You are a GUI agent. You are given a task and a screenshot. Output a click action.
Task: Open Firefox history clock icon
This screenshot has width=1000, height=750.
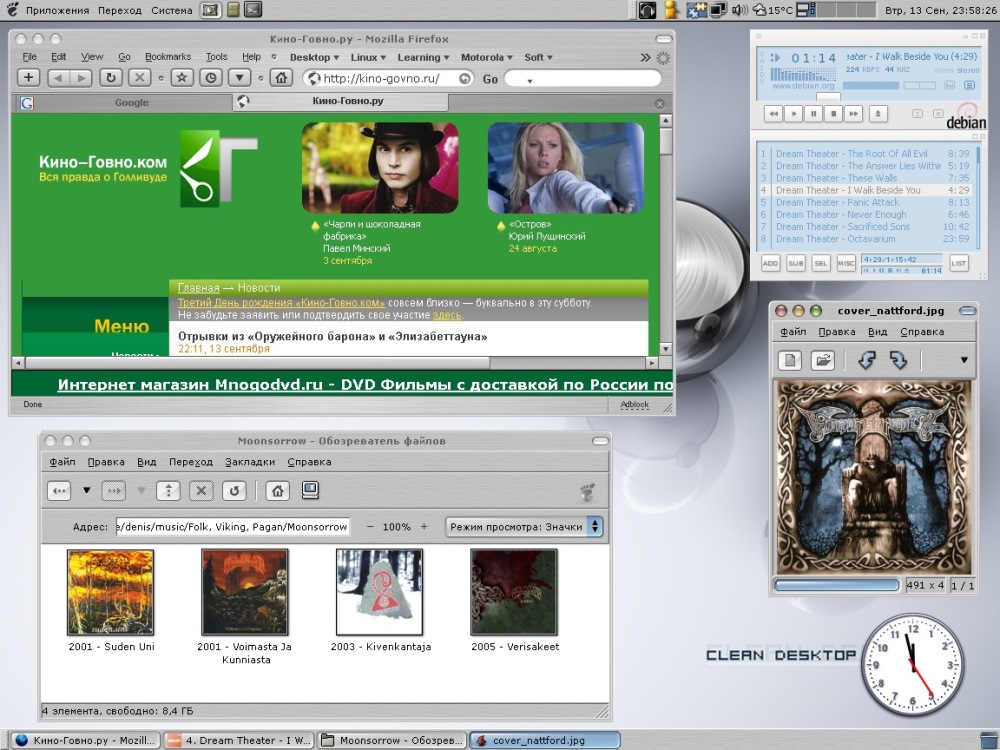[x=210, y=78]
